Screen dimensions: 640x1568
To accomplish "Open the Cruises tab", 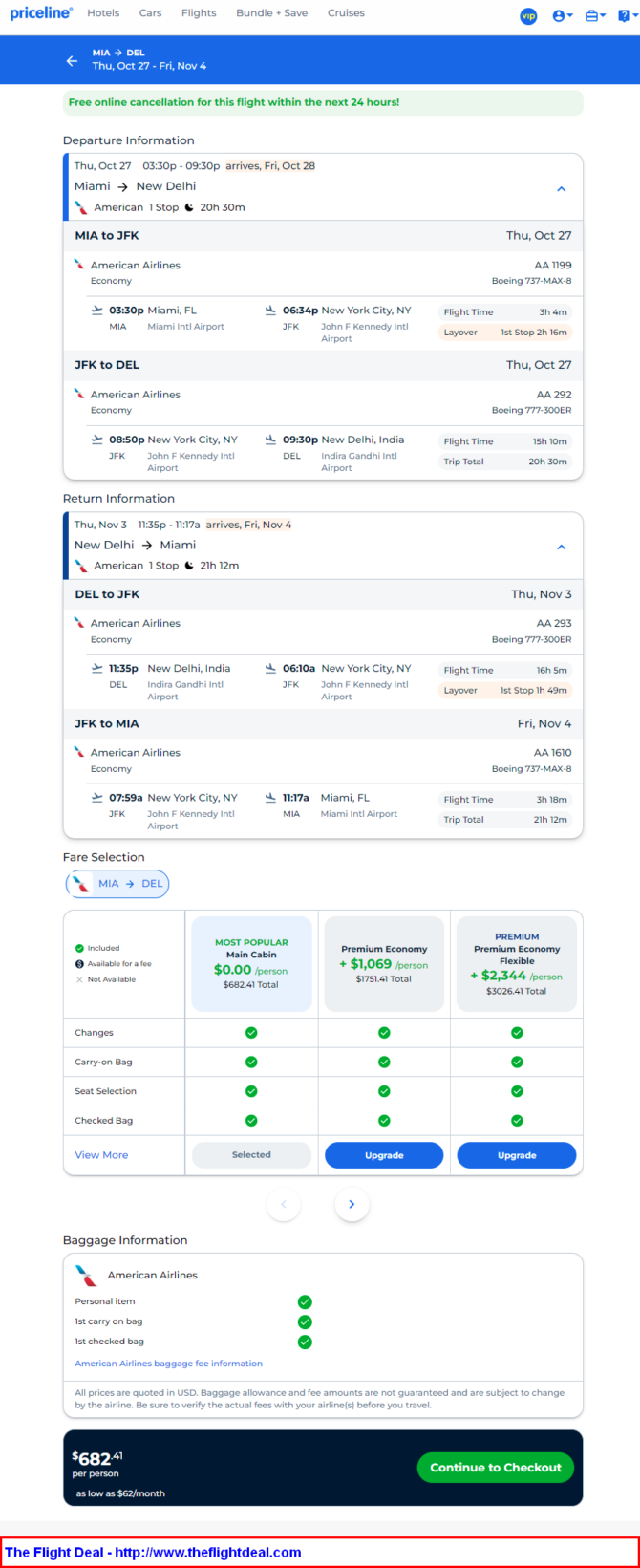I will [x=346, y=13].
